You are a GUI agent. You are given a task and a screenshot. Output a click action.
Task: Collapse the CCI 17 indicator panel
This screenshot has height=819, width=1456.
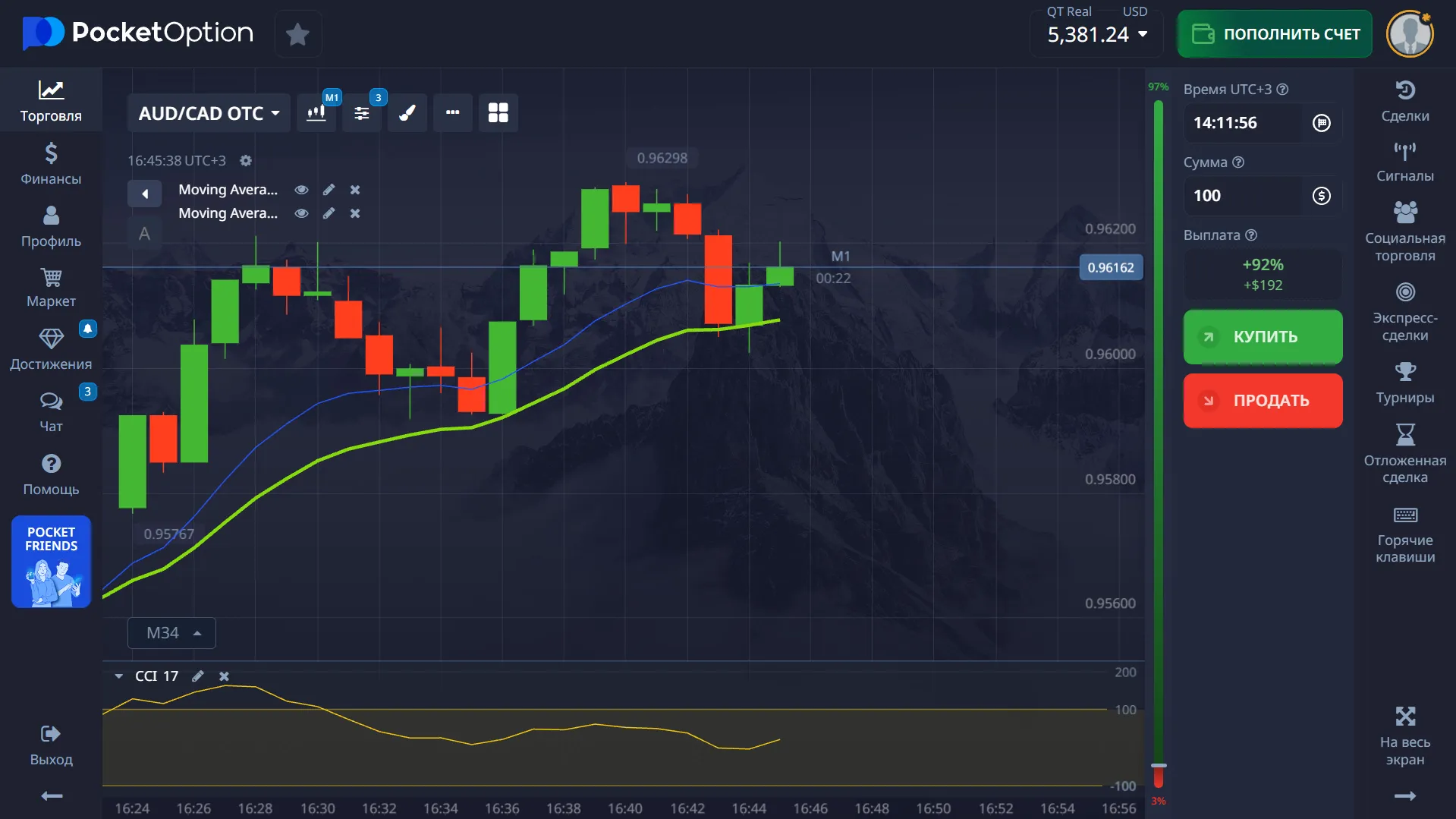pyautogui.click(x=118, y=676)
